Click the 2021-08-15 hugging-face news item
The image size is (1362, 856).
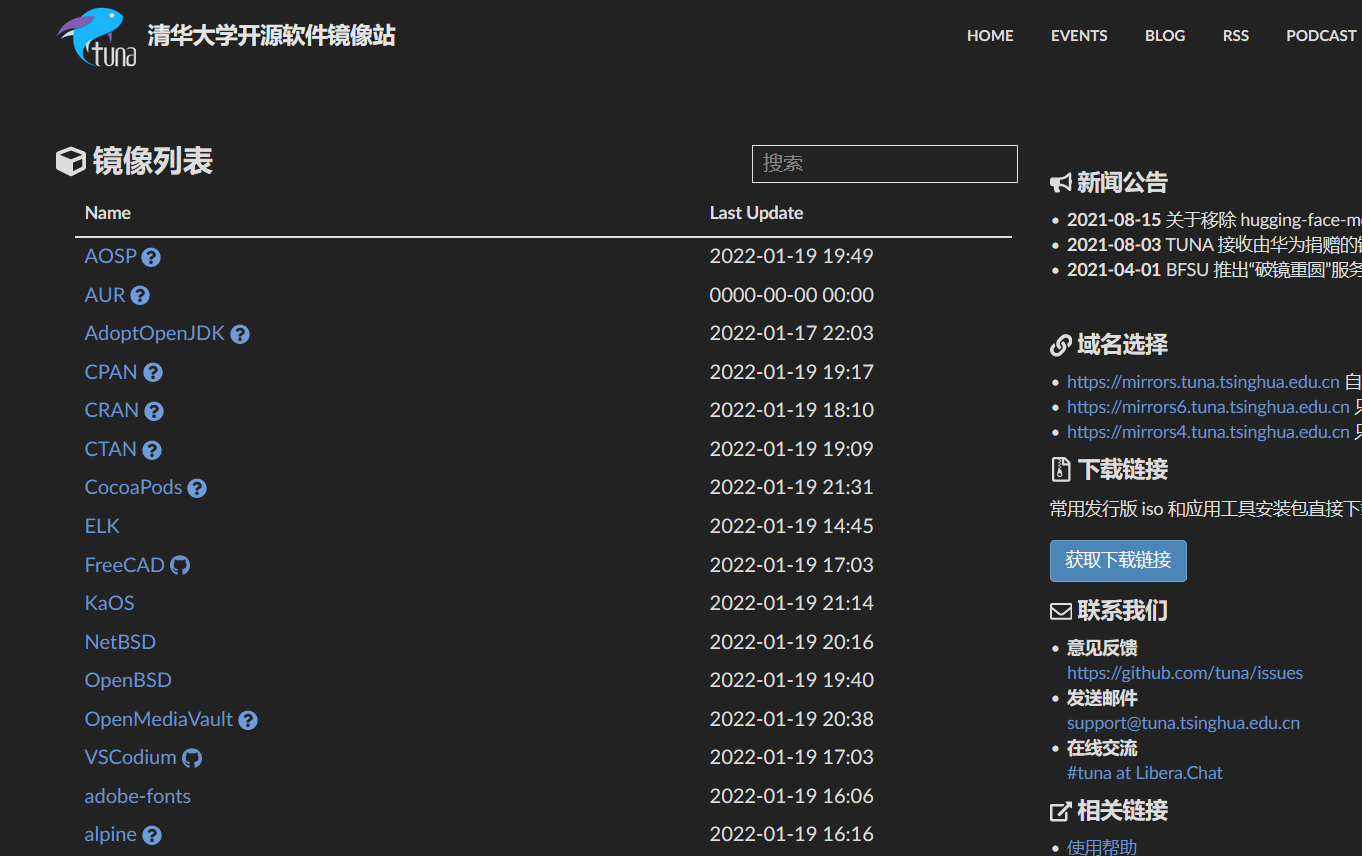click(1214, 220)
